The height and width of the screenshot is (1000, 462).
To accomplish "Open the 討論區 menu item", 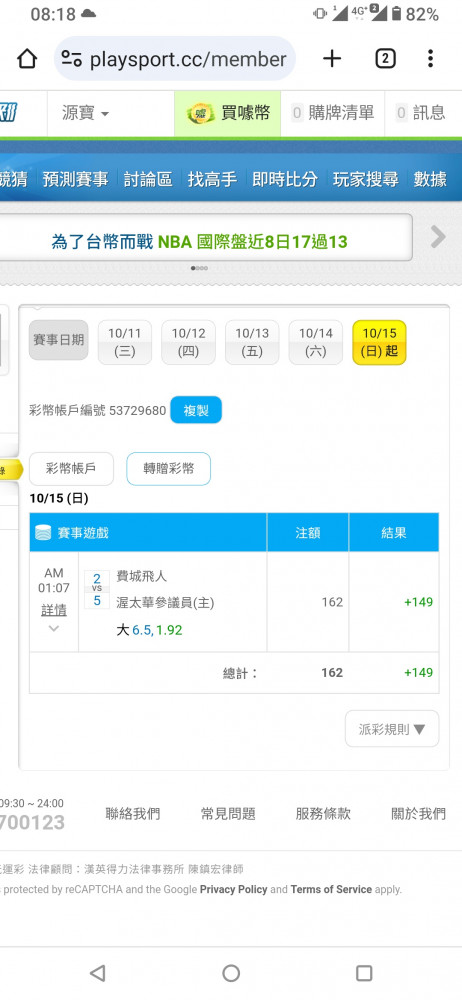I will point(148,179).
